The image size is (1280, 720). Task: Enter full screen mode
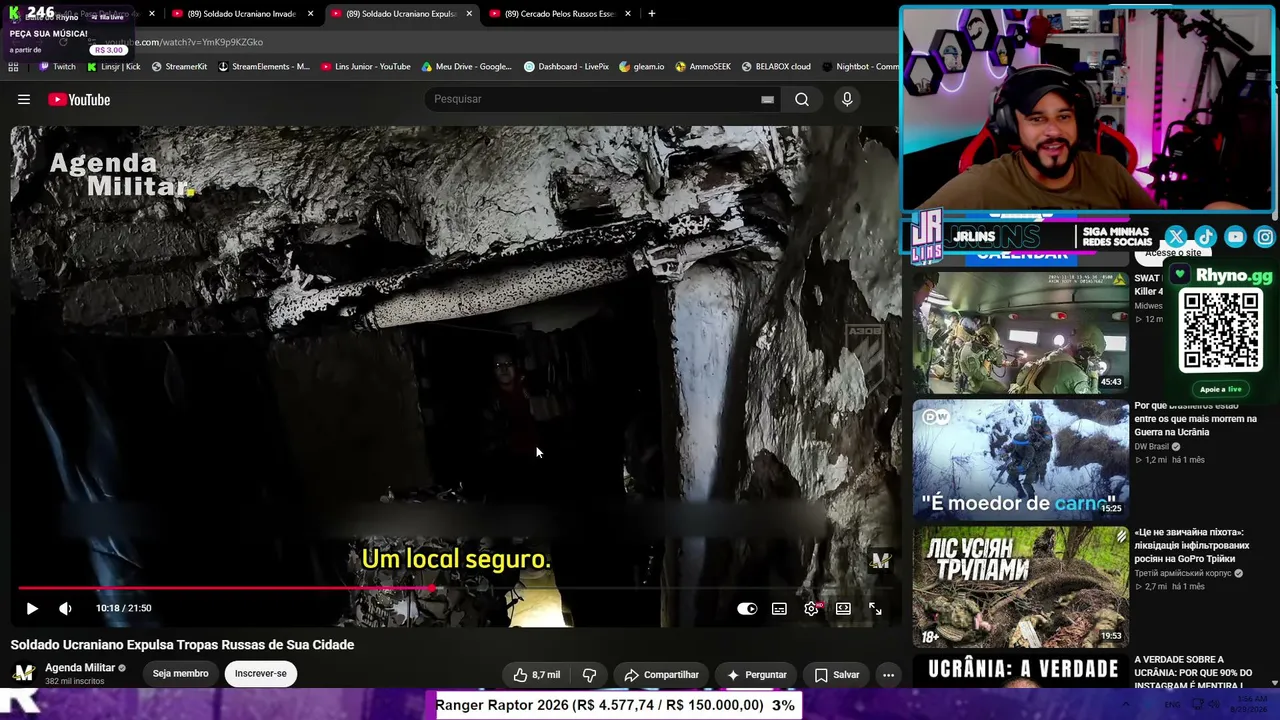[x=875, y=608]
